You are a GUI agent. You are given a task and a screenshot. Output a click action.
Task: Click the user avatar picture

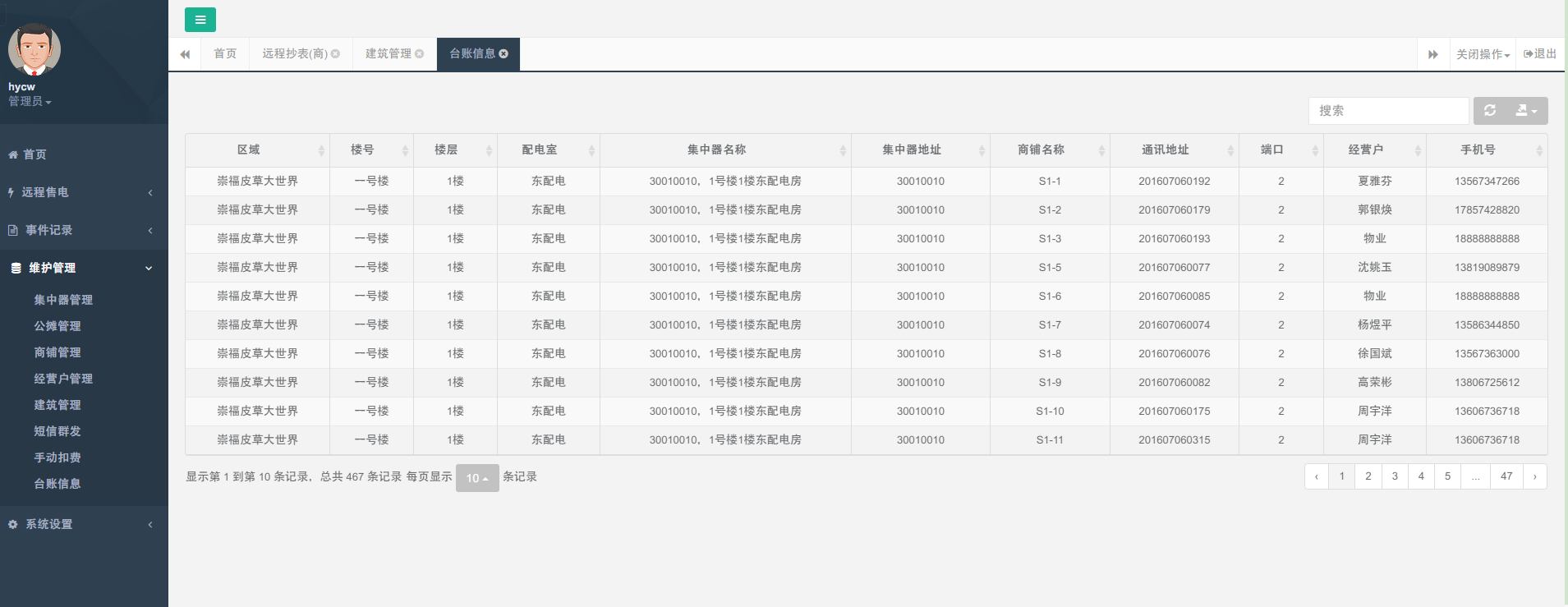34,49
